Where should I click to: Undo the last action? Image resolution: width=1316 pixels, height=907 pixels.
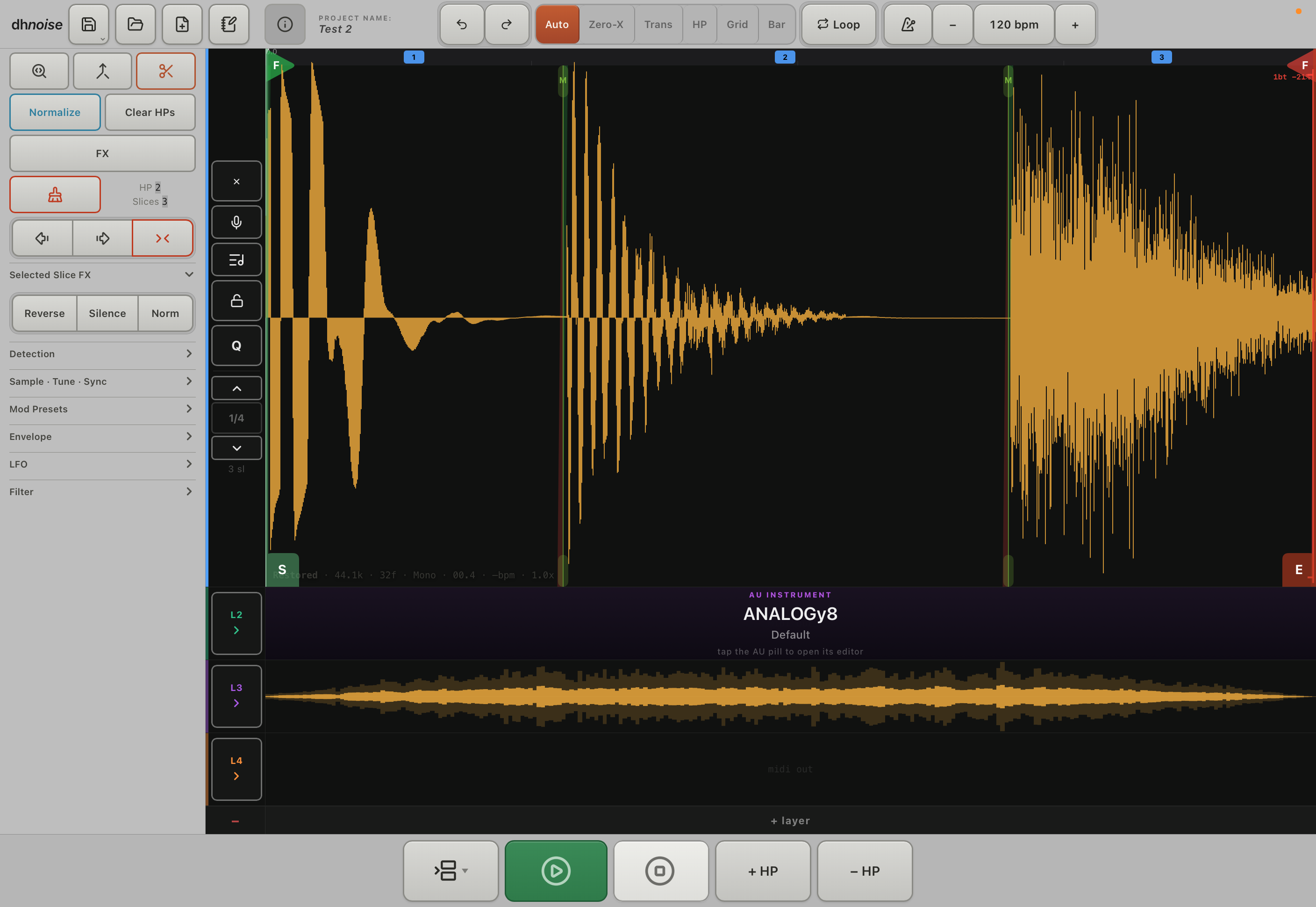point(462,24)
